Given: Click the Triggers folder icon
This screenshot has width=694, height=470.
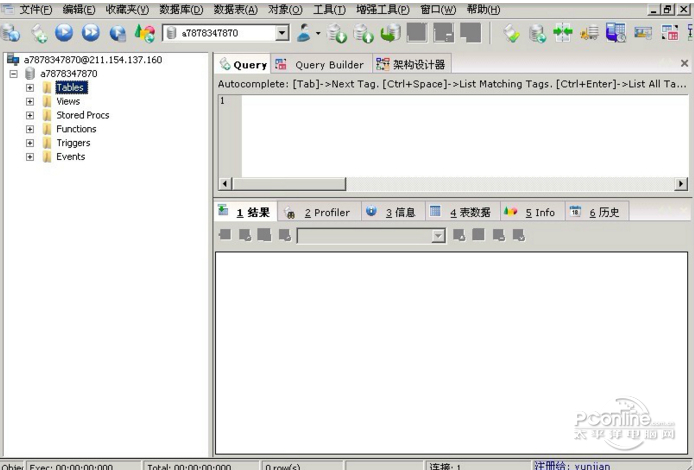Looking at the screenshot, I should 47,143.
